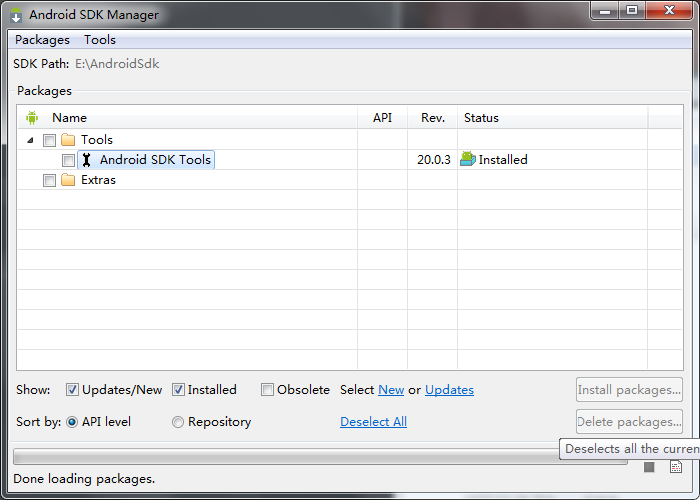Screen dimensions: 700x500
Task: Maximize the Android SDK Manager window
Action: pyautogui.click(x=632, y=11)
